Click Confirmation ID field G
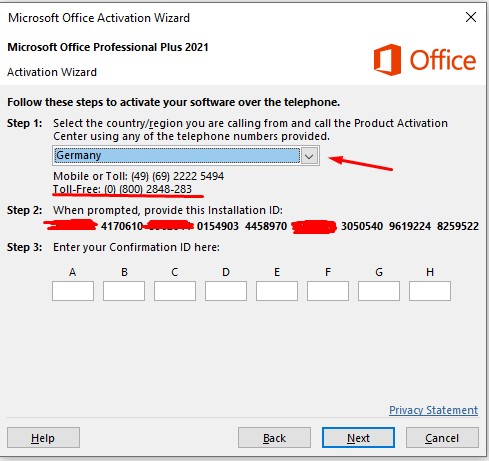489x461 pixels. point(379,291)
